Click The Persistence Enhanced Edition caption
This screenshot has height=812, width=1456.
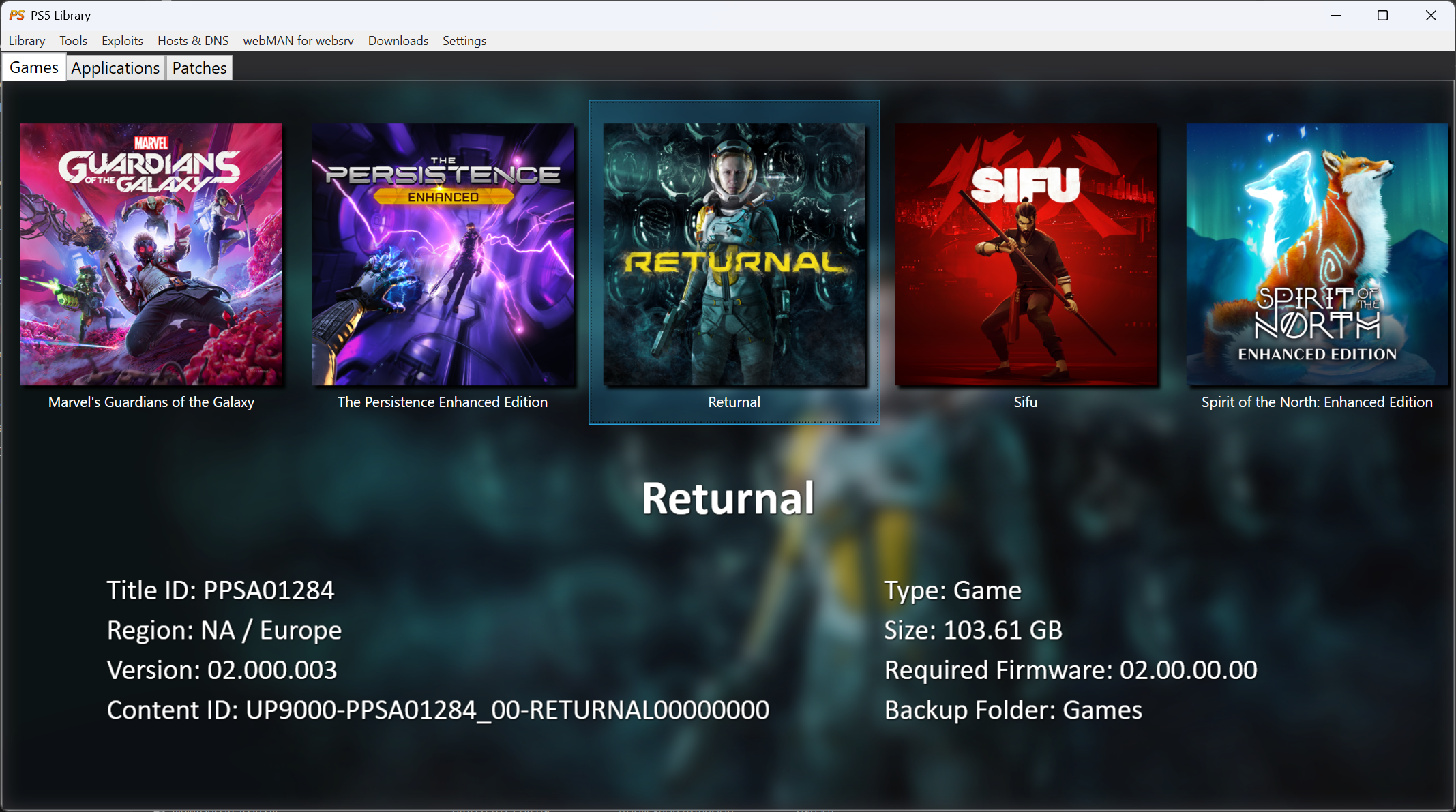[443, 402]
